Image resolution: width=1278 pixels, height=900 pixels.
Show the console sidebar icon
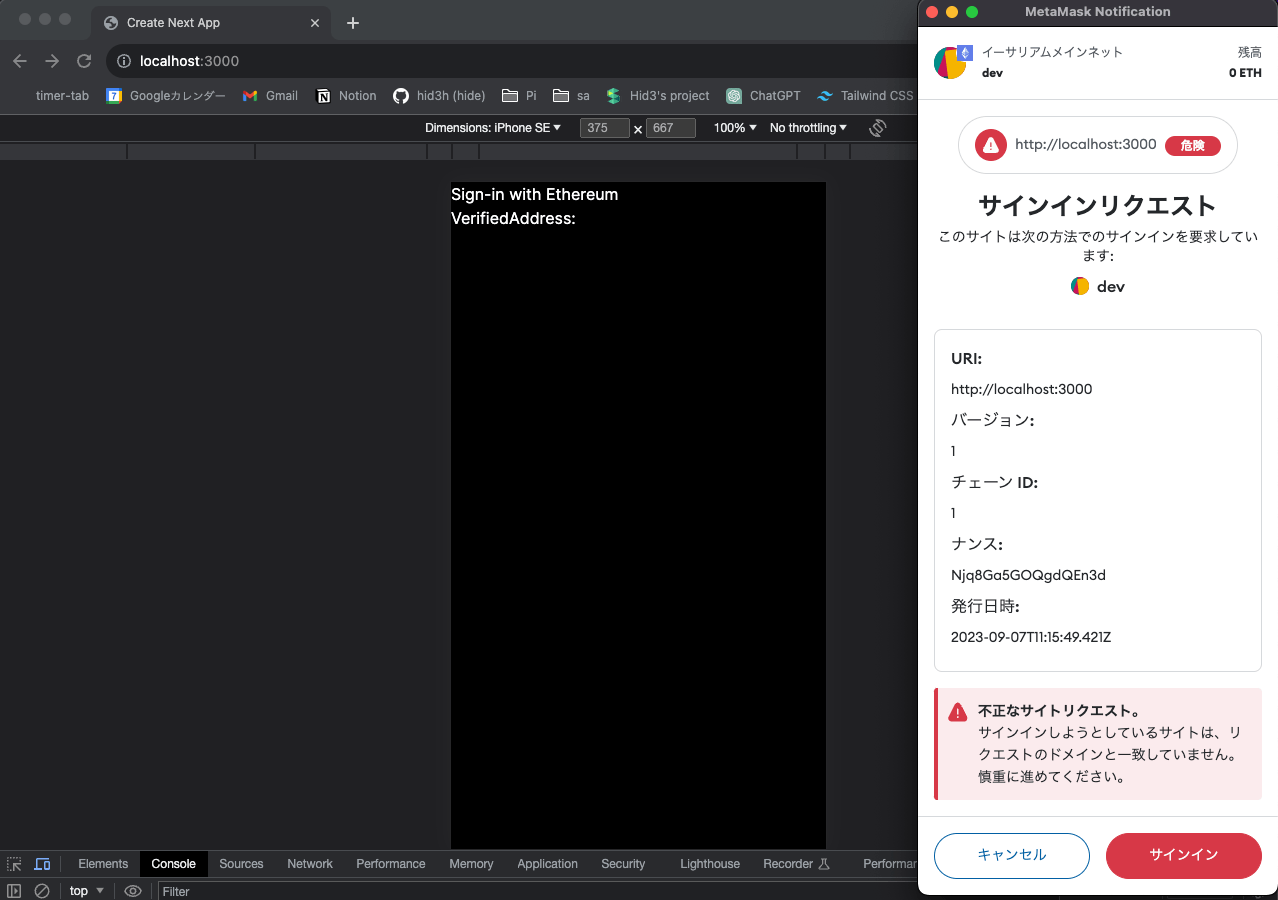(14, 891)
